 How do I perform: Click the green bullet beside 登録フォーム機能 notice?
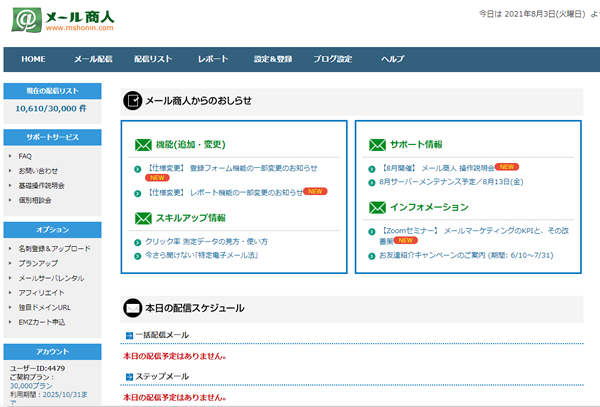coord(138,169)
